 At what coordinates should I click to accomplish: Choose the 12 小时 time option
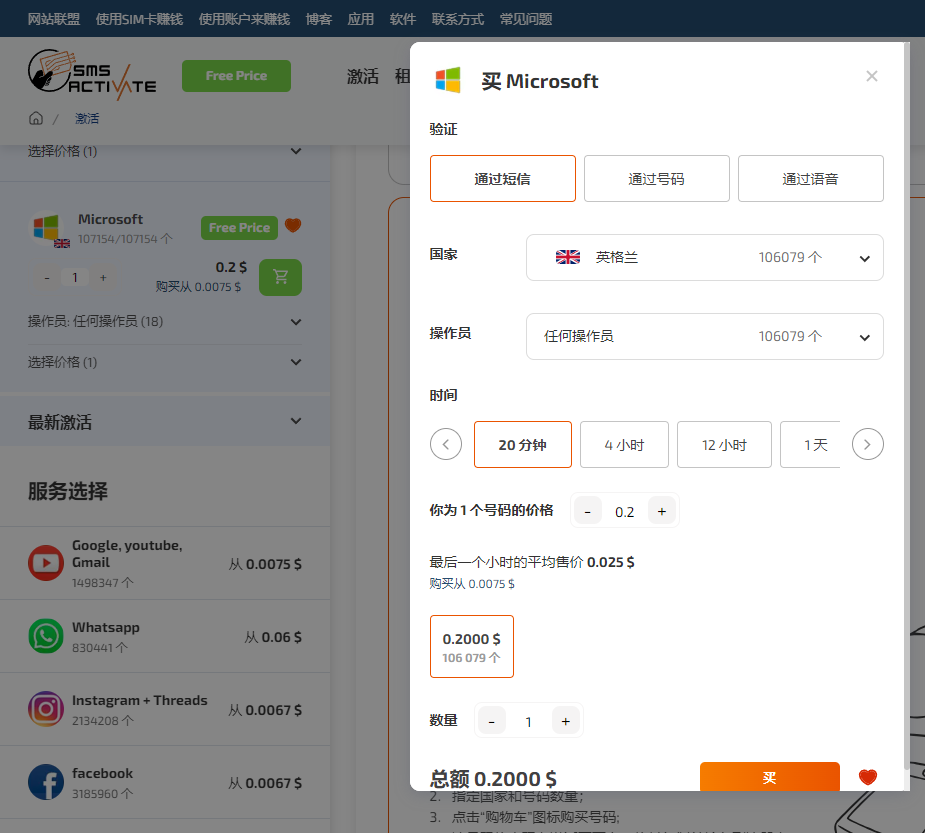pos(724,445)
